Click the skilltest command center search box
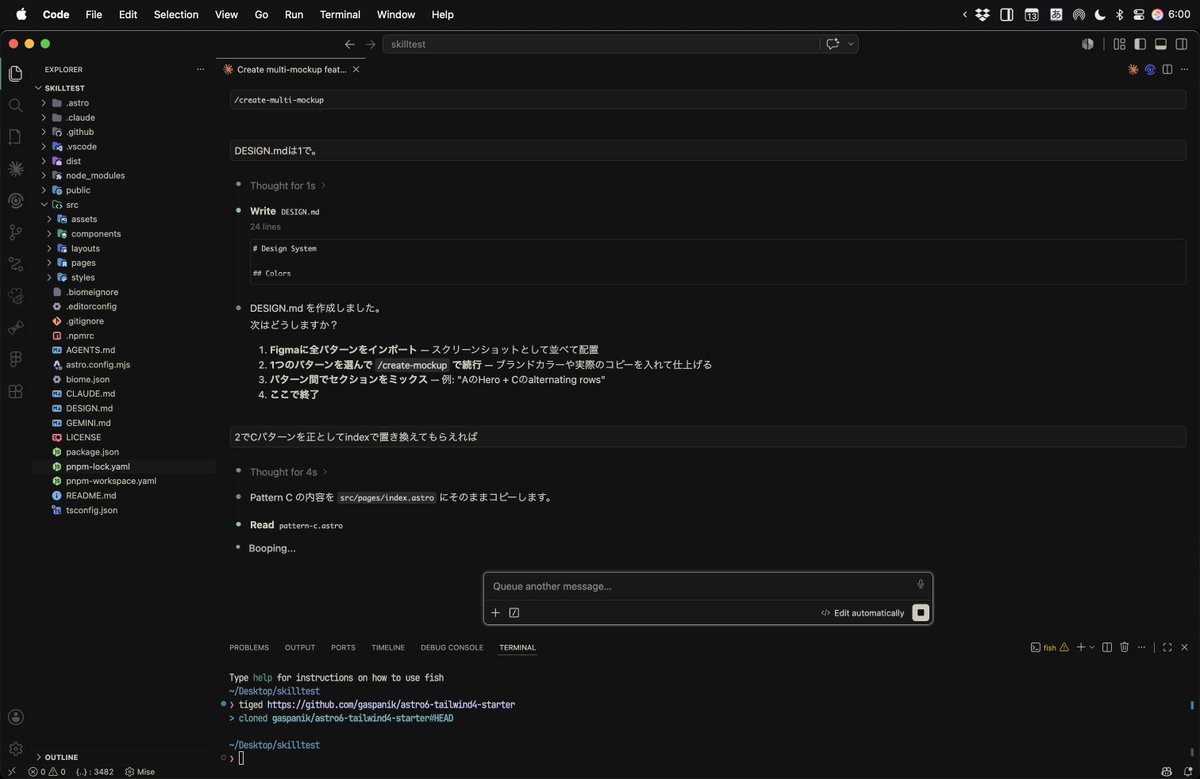The image size is (1200, 779). [x=600, y=44]
